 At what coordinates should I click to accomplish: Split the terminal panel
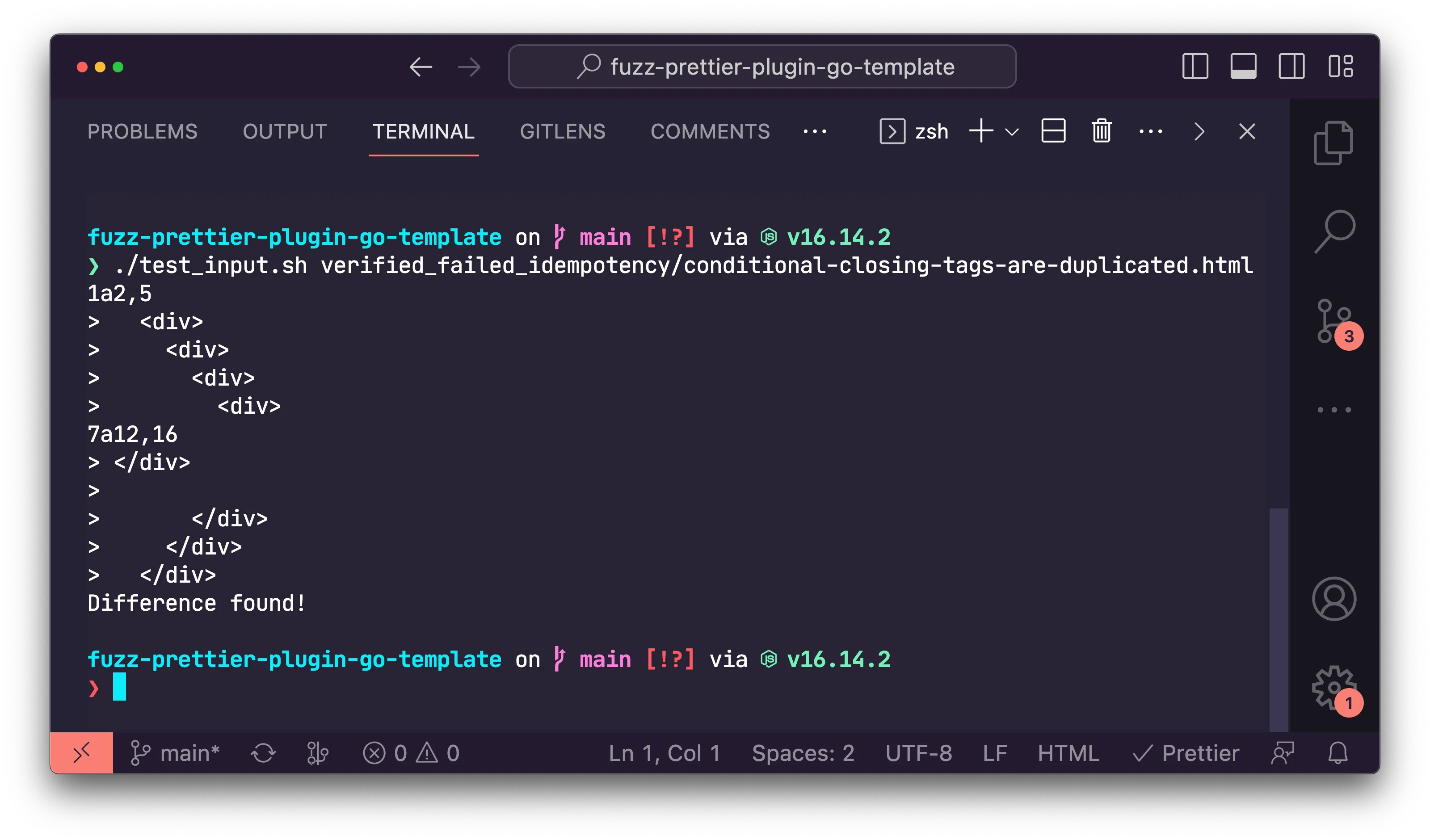click(x=1053, y=132)
